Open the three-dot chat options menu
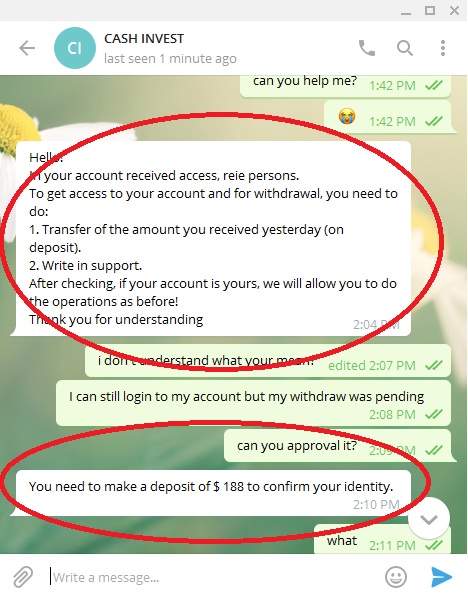The image size is (468, 600). tap(443, 48)
